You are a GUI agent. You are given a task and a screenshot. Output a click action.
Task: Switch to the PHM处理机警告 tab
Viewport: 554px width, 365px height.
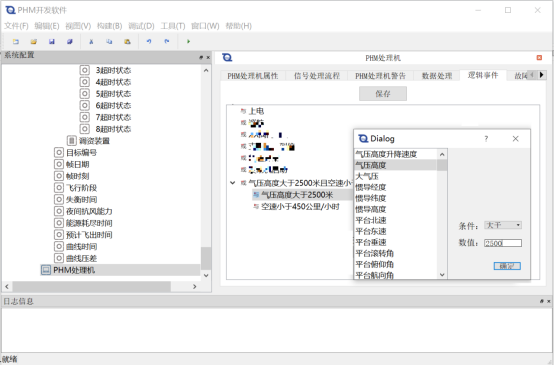point(380,76)
